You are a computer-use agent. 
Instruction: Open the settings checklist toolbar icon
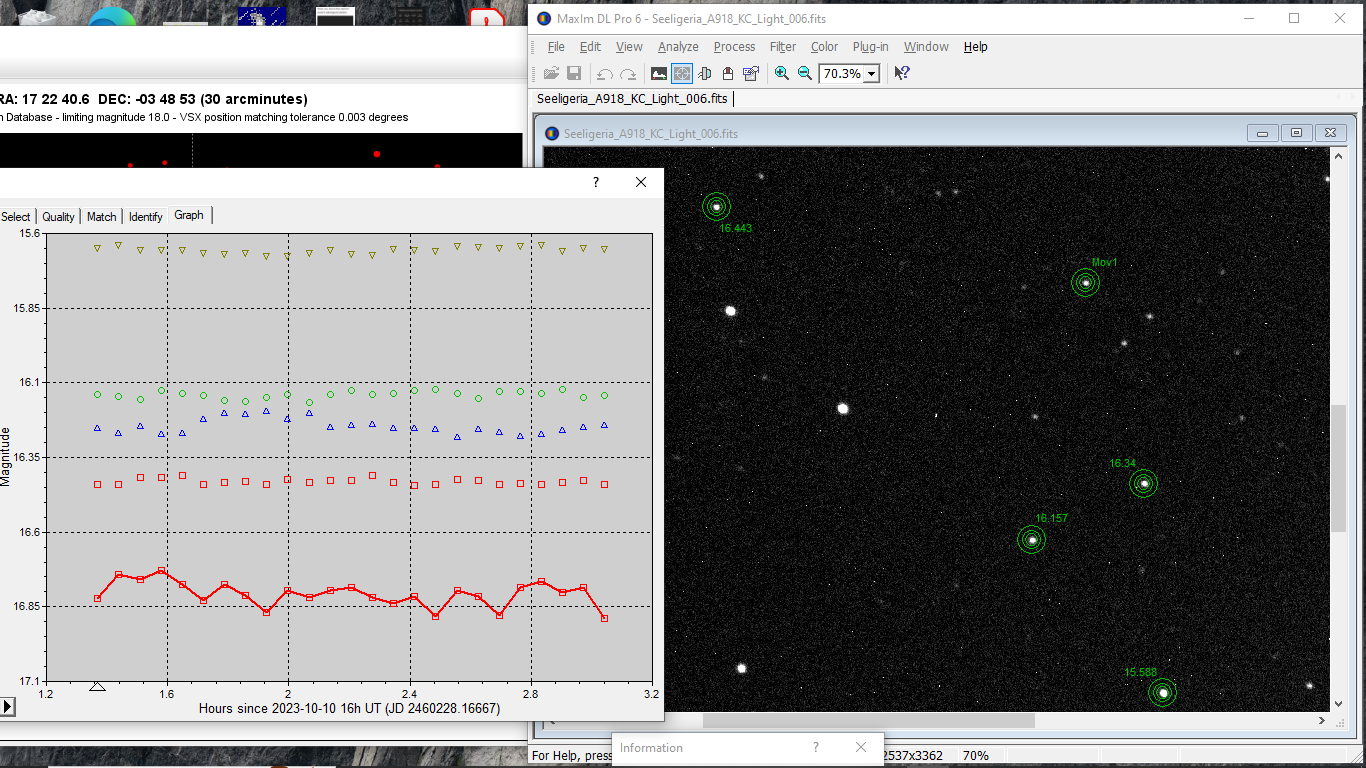coord(751,73)
